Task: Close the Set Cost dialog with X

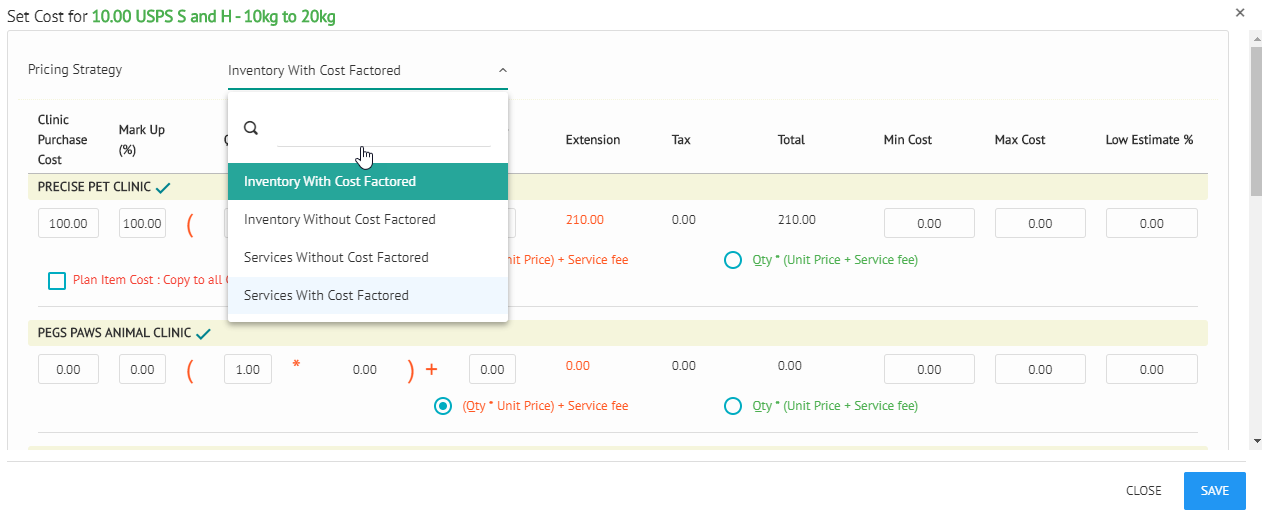Action: [1240, 13]
